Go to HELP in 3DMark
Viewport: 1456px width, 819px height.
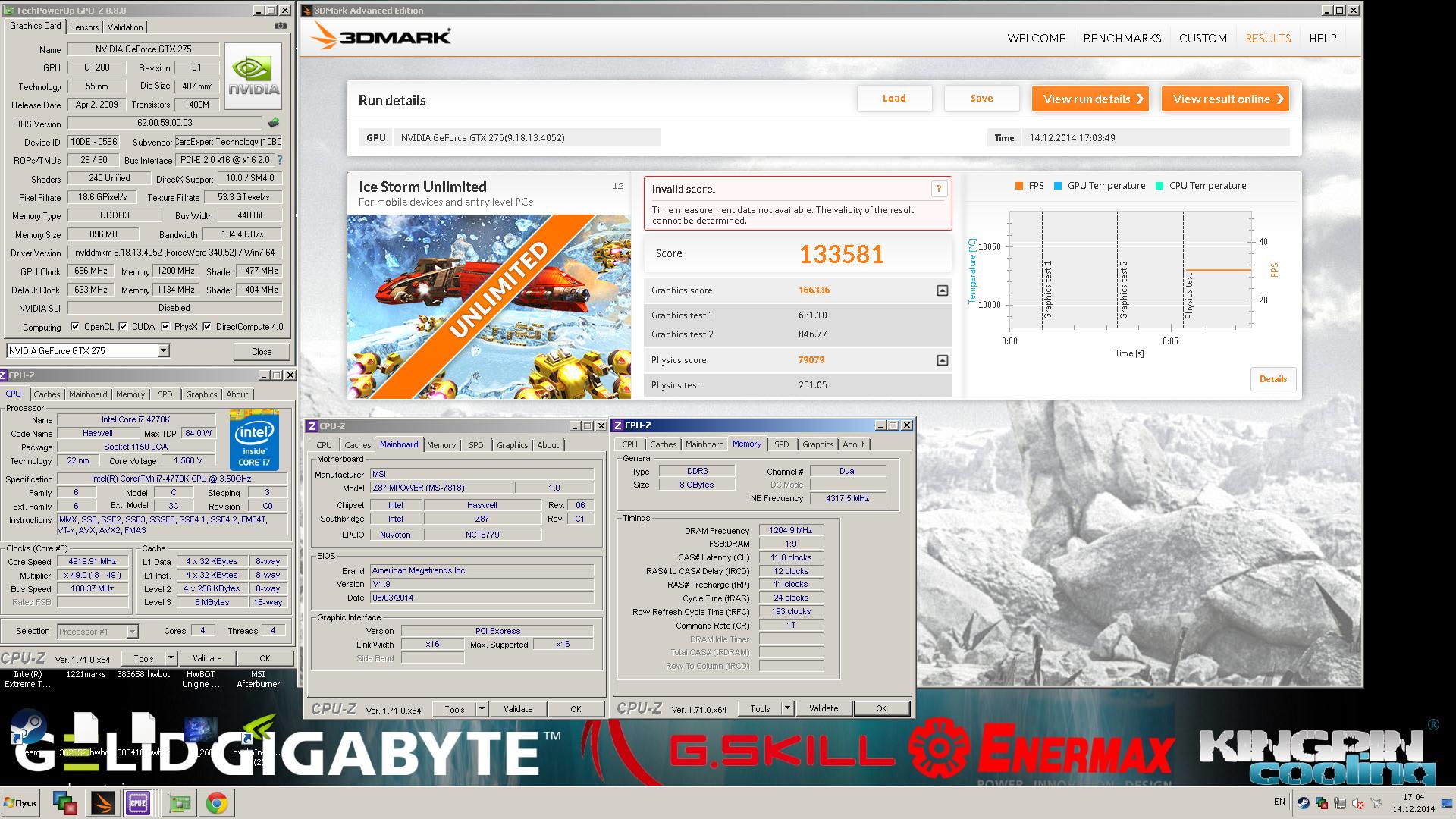coord(1323,38)
